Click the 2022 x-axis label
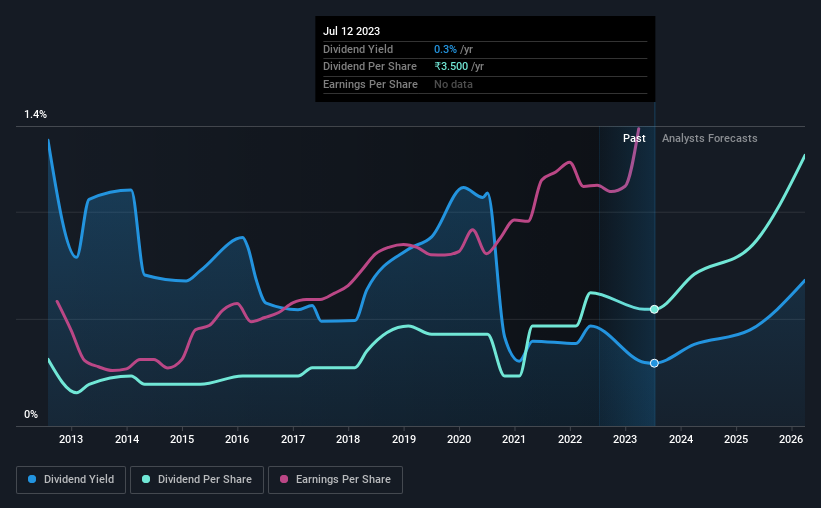 click(570, 439)
